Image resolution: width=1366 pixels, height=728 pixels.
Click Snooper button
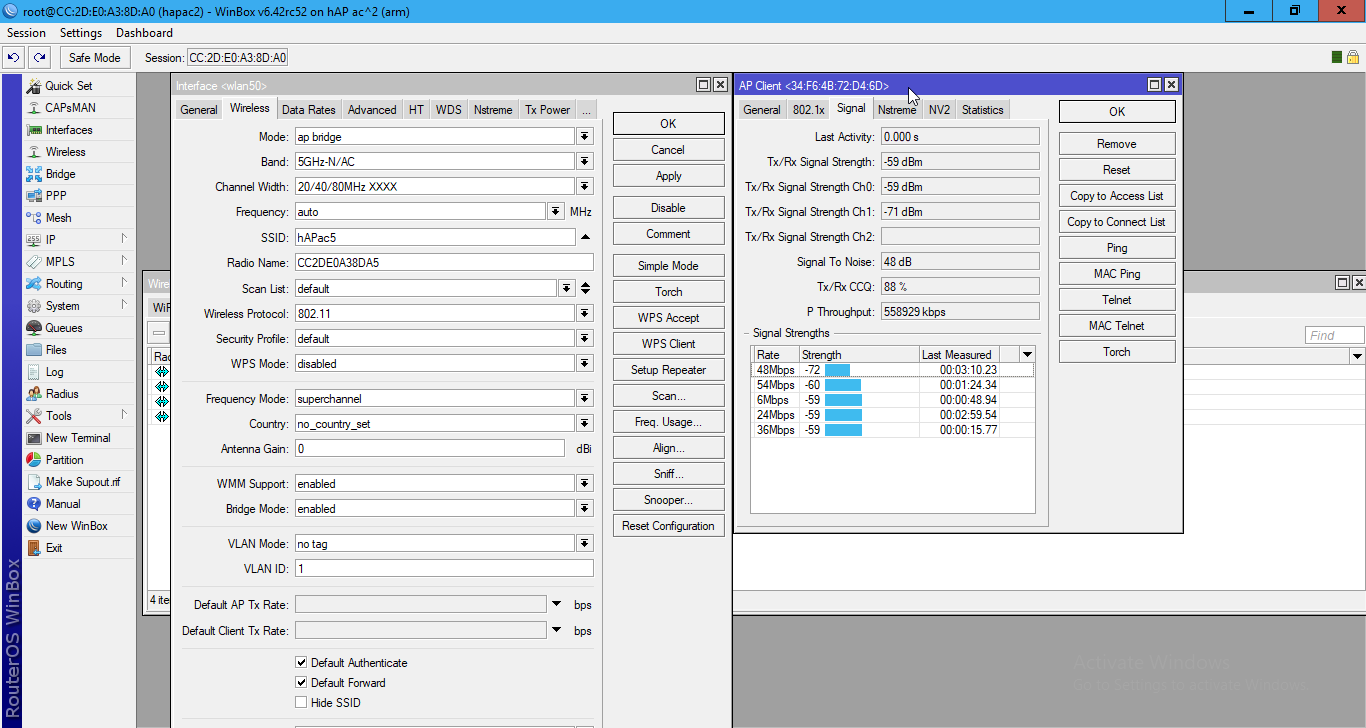point(668,500)
